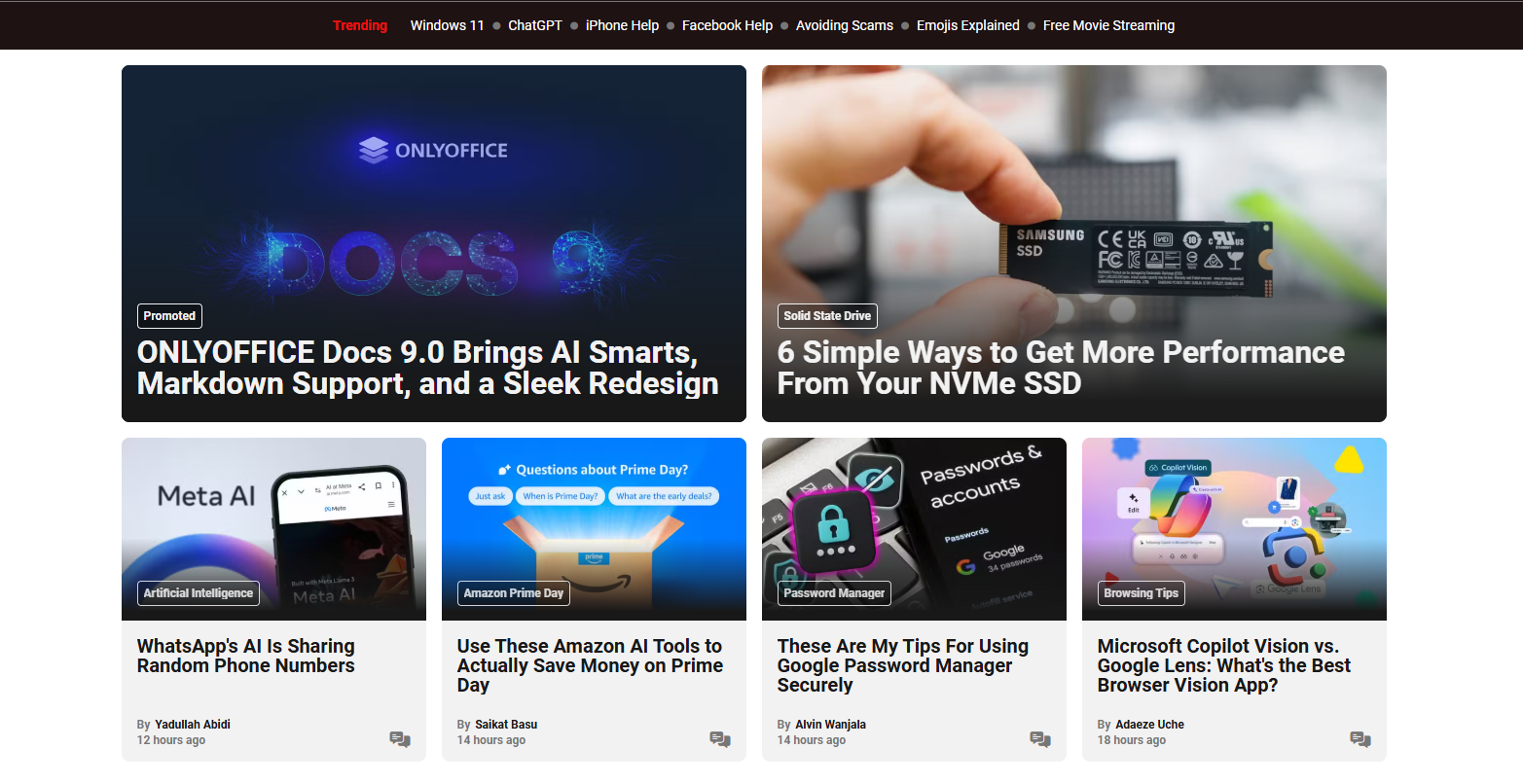Open comments icon on Google Password Manager article
Image resolution: width=1523 pixels, height=784 pixels.
[1040, 739]
